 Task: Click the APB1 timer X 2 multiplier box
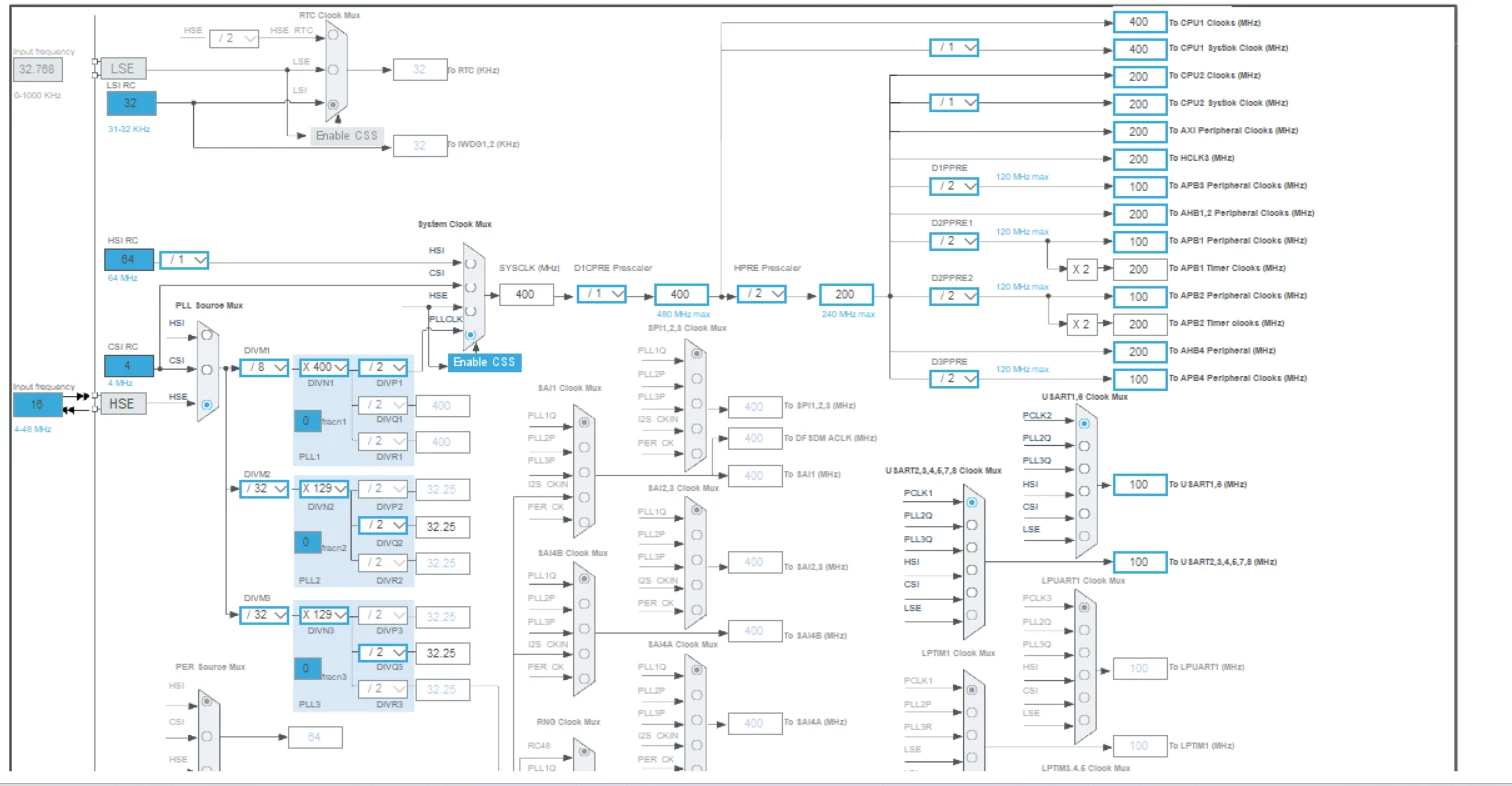click(1081, 269)
